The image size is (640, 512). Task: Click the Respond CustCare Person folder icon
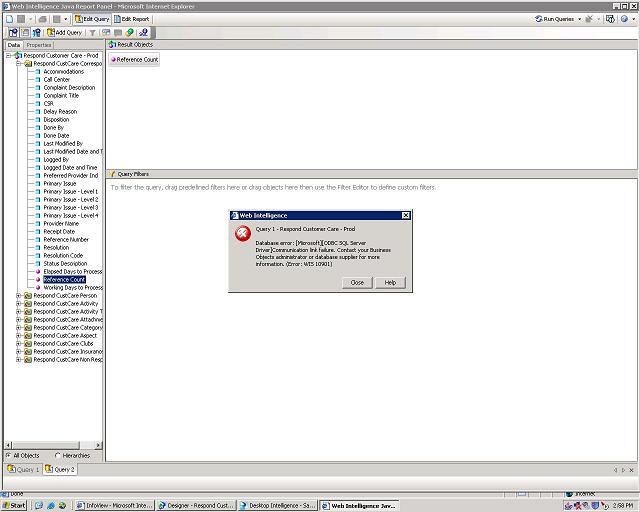pyautogui.click(x=28, y=296)
